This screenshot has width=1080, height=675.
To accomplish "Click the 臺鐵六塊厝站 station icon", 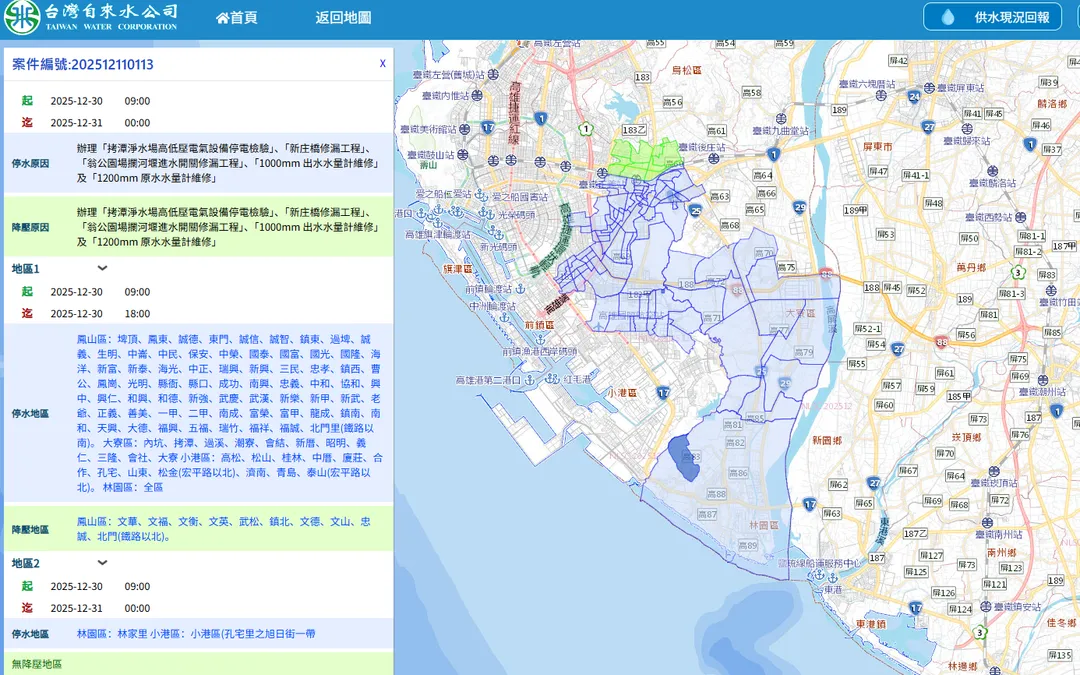I will point(881,96).
